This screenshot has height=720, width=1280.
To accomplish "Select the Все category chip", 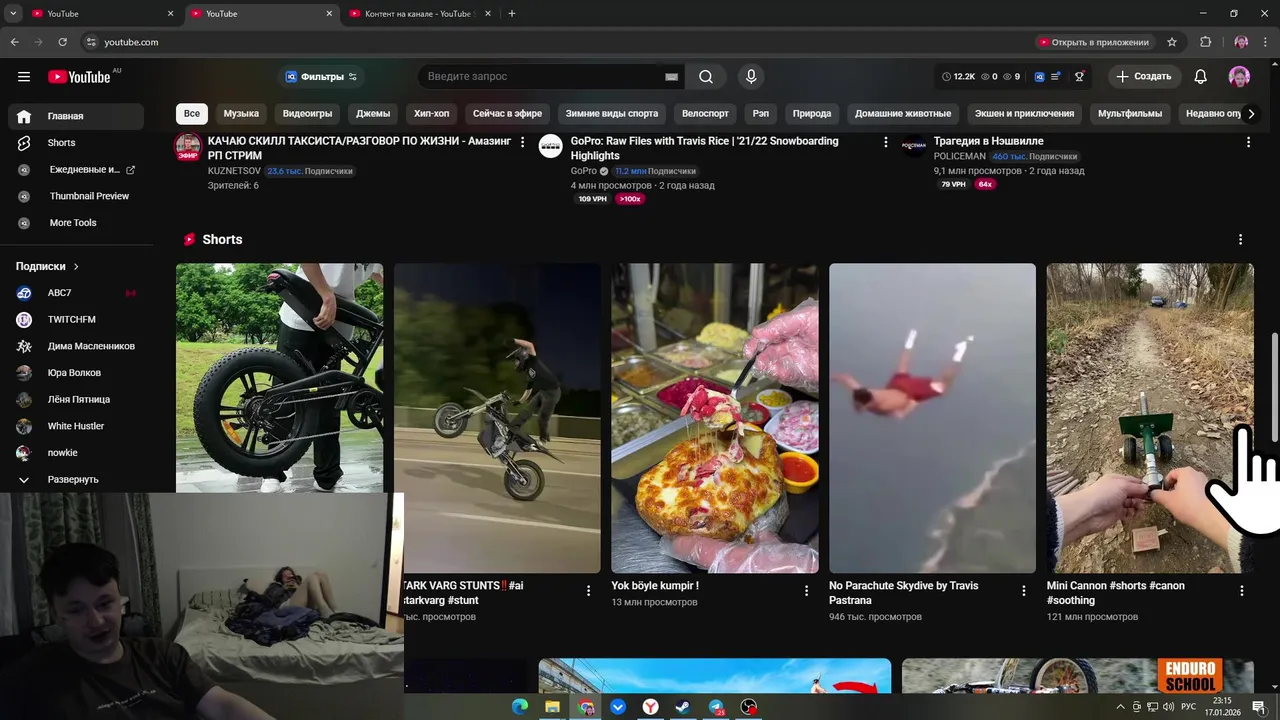I will (x=192, y=114).
